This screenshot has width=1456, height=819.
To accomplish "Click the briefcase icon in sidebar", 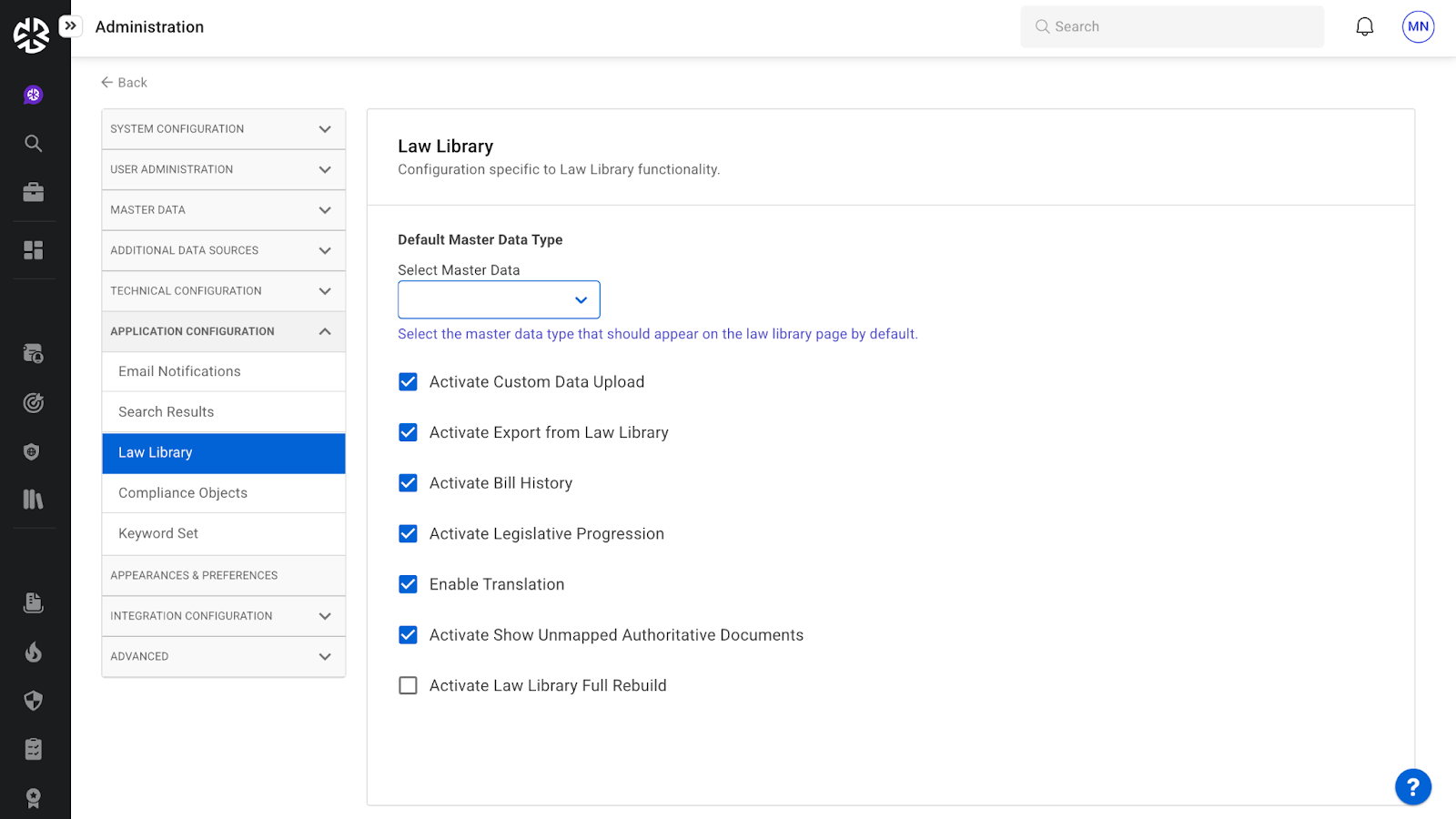I will coord(34,192).
